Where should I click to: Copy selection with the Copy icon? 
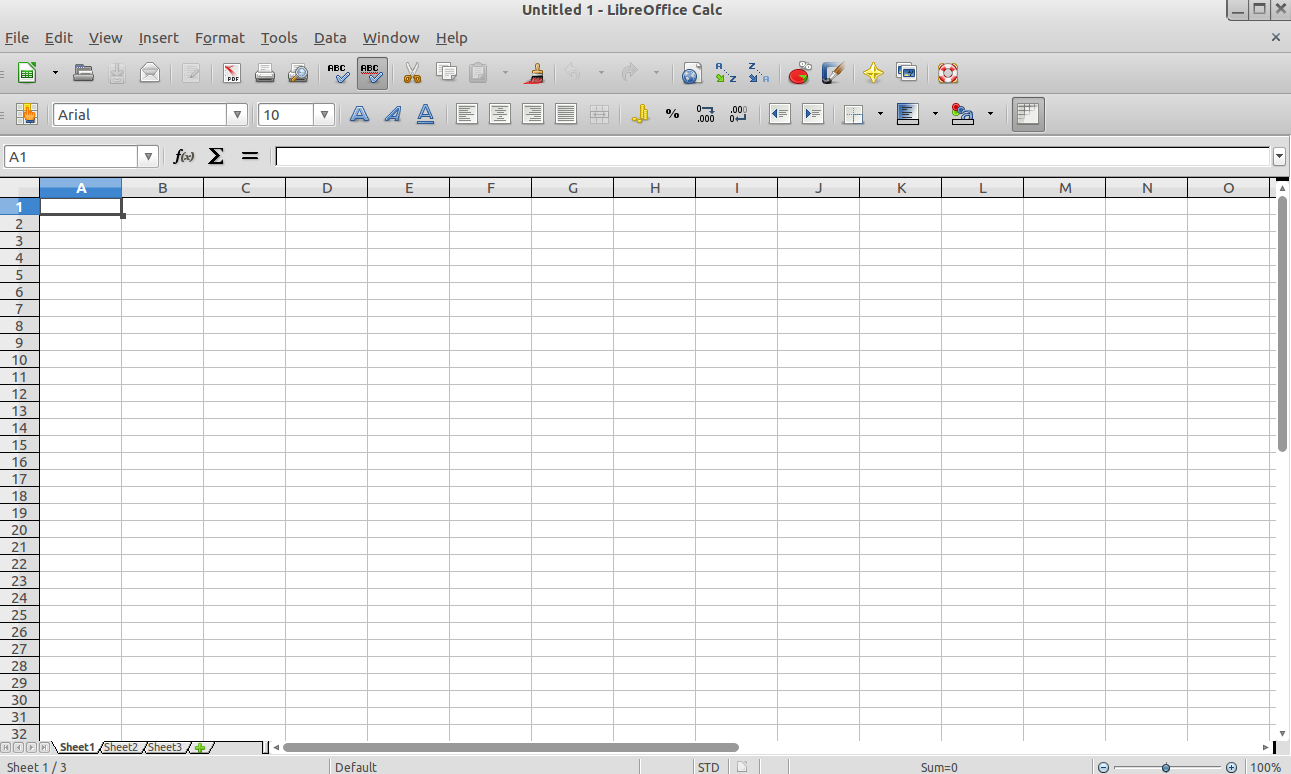(x=446, y=73)
